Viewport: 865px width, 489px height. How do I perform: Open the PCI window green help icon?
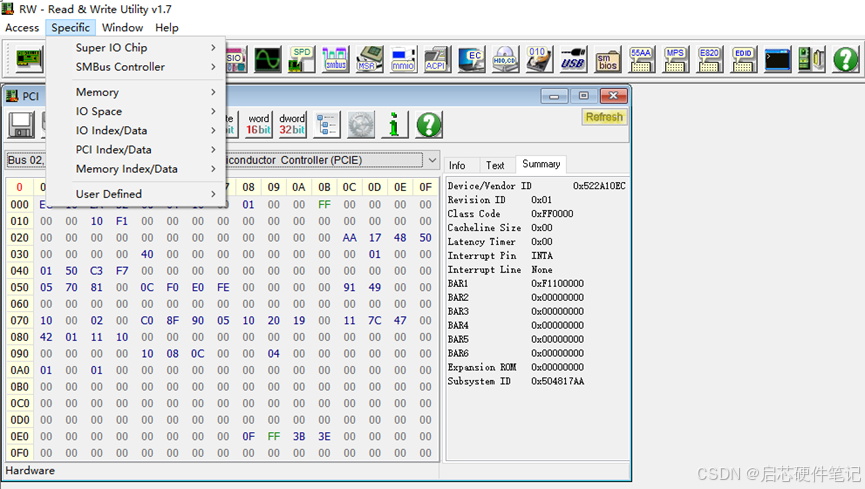click(x=429, y=125)
